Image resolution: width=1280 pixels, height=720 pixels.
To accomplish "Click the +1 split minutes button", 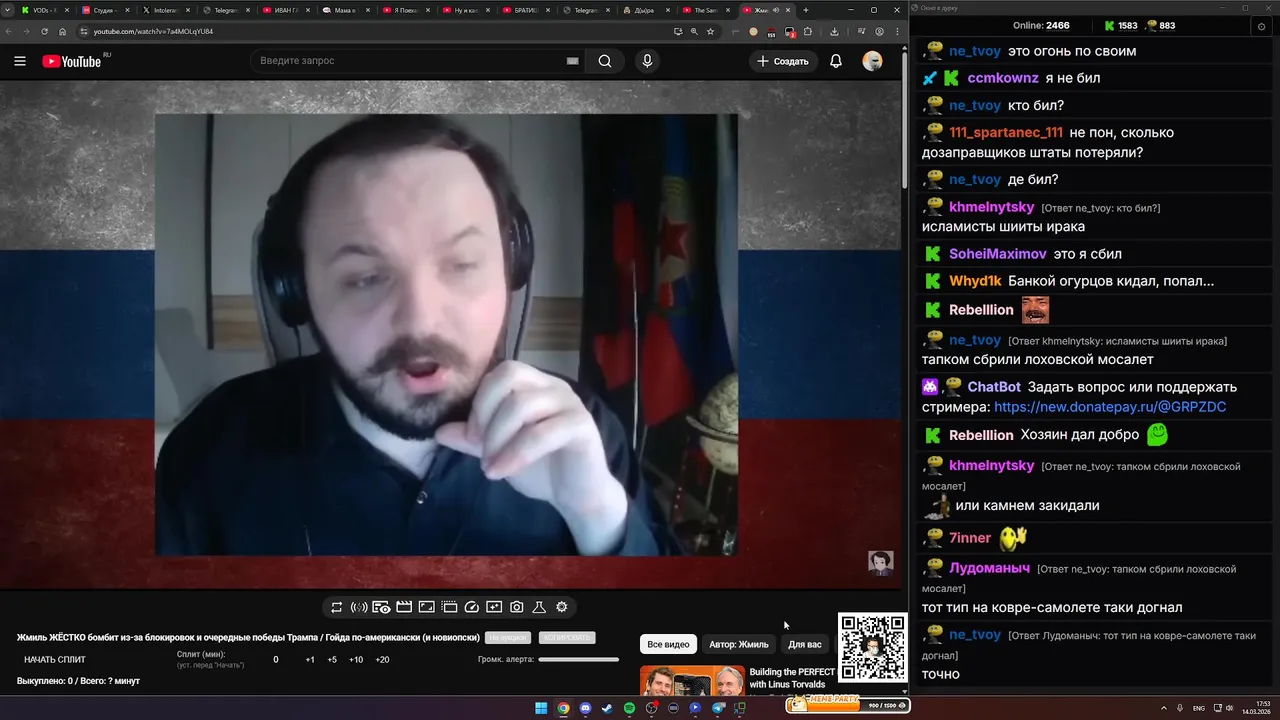I will 310,660.
